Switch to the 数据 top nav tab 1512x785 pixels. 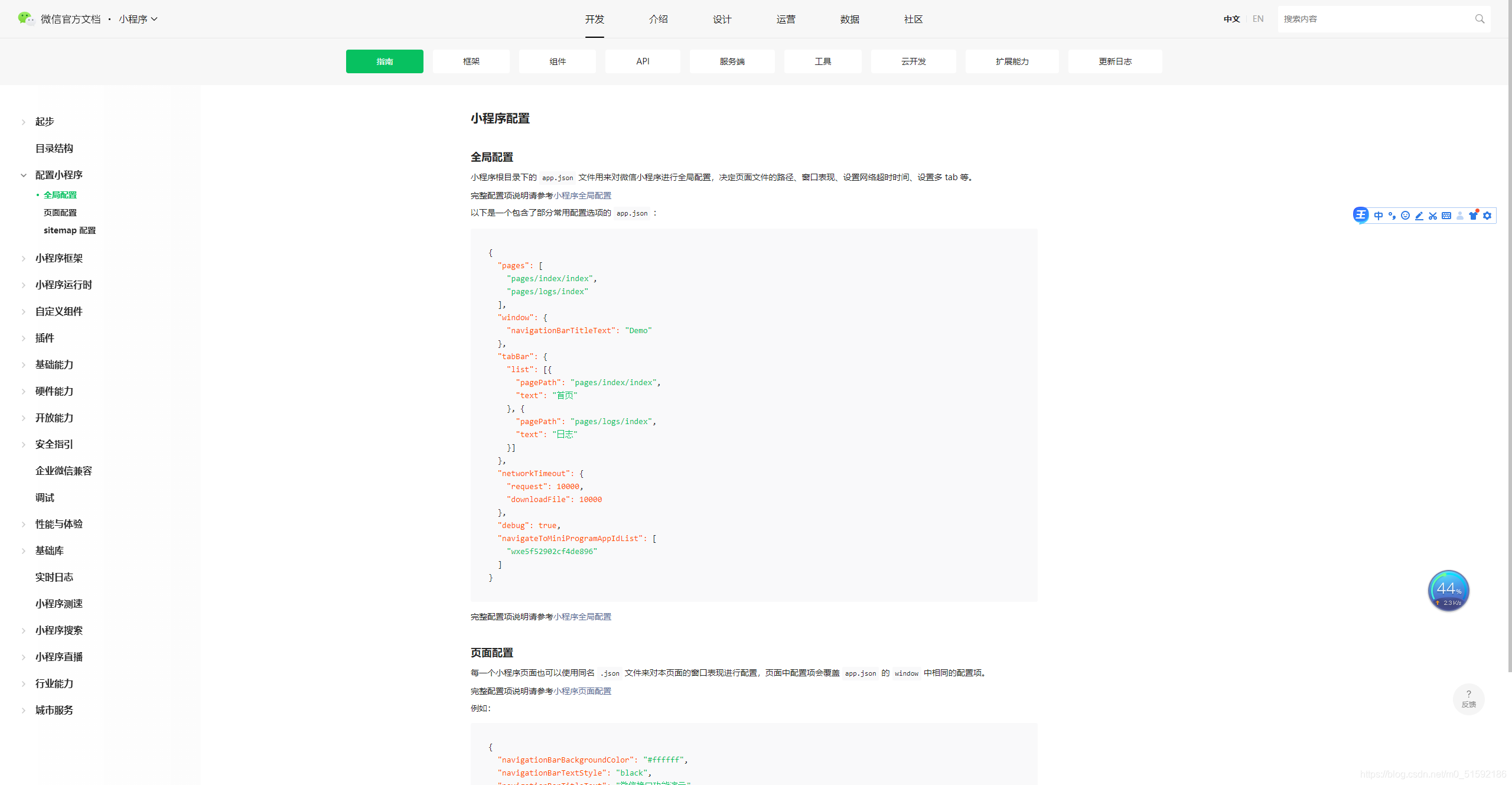[x=850, y=19]
